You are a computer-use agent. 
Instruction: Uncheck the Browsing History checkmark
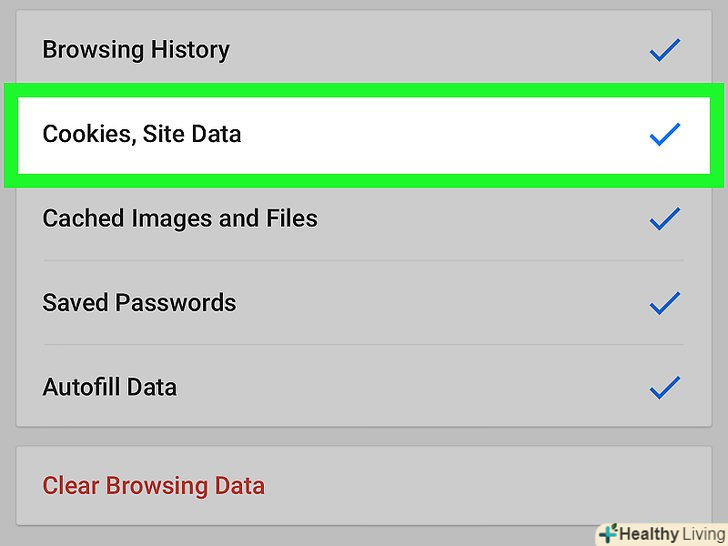point(664,50)
